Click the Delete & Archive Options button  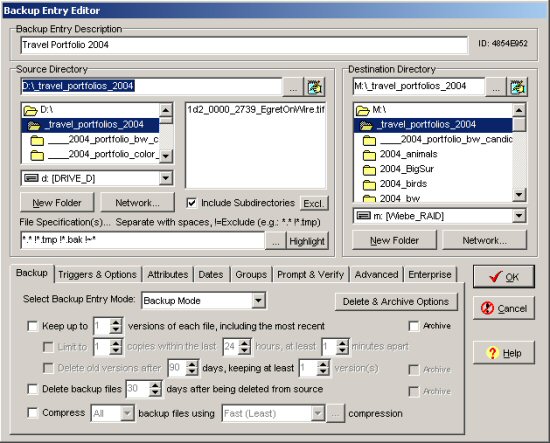(396, 302)
